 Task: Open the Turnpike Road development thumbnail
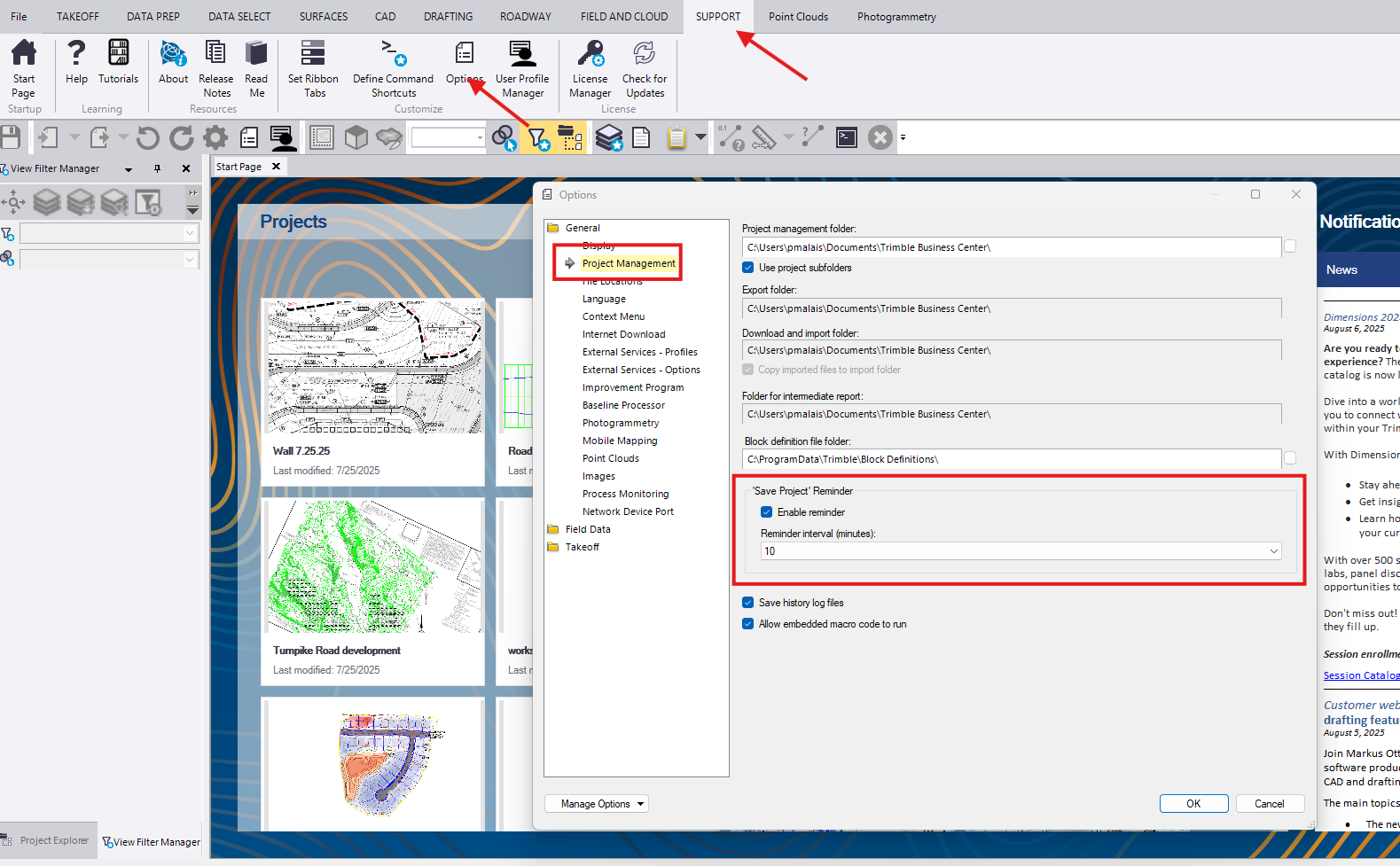coord(374,567)
